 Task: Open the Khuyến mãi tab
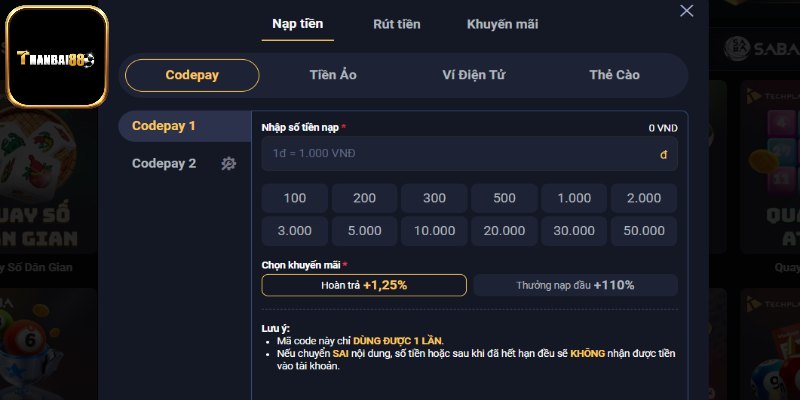[503, 24]
